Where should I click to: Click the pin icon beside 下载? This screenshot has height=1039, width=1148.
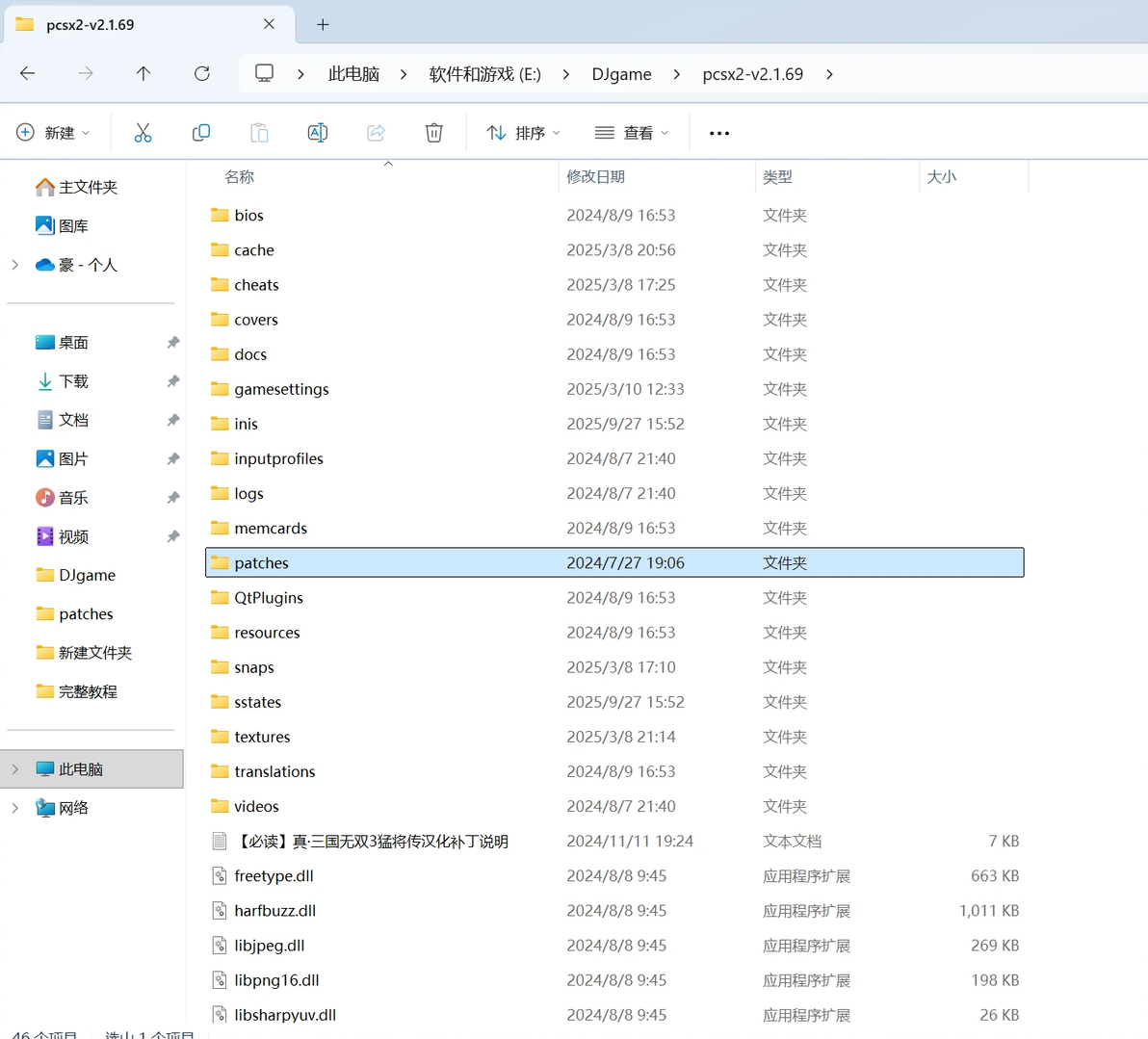point(172,380)
